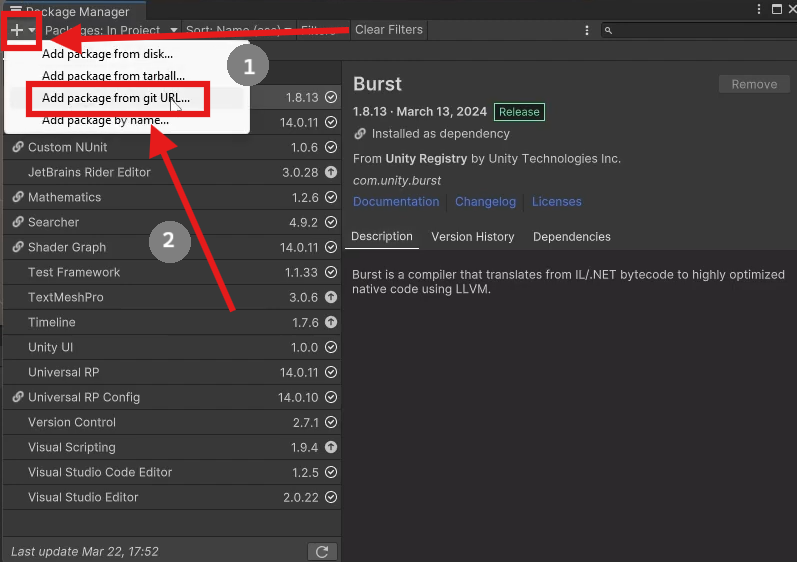Click update-available arrow icon for JetBrains Rider Editor
797x562 pixels.
click(331, 172)
